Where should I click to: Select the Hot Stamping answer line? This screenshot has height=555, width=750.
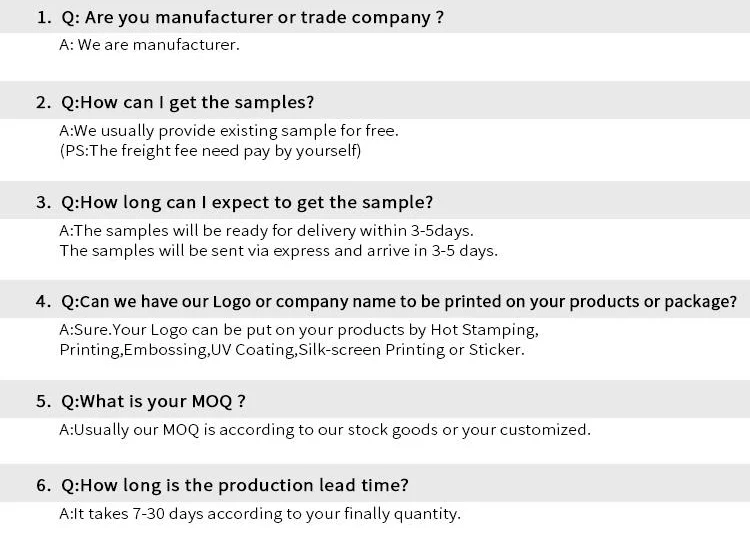(x=299, y=330)
